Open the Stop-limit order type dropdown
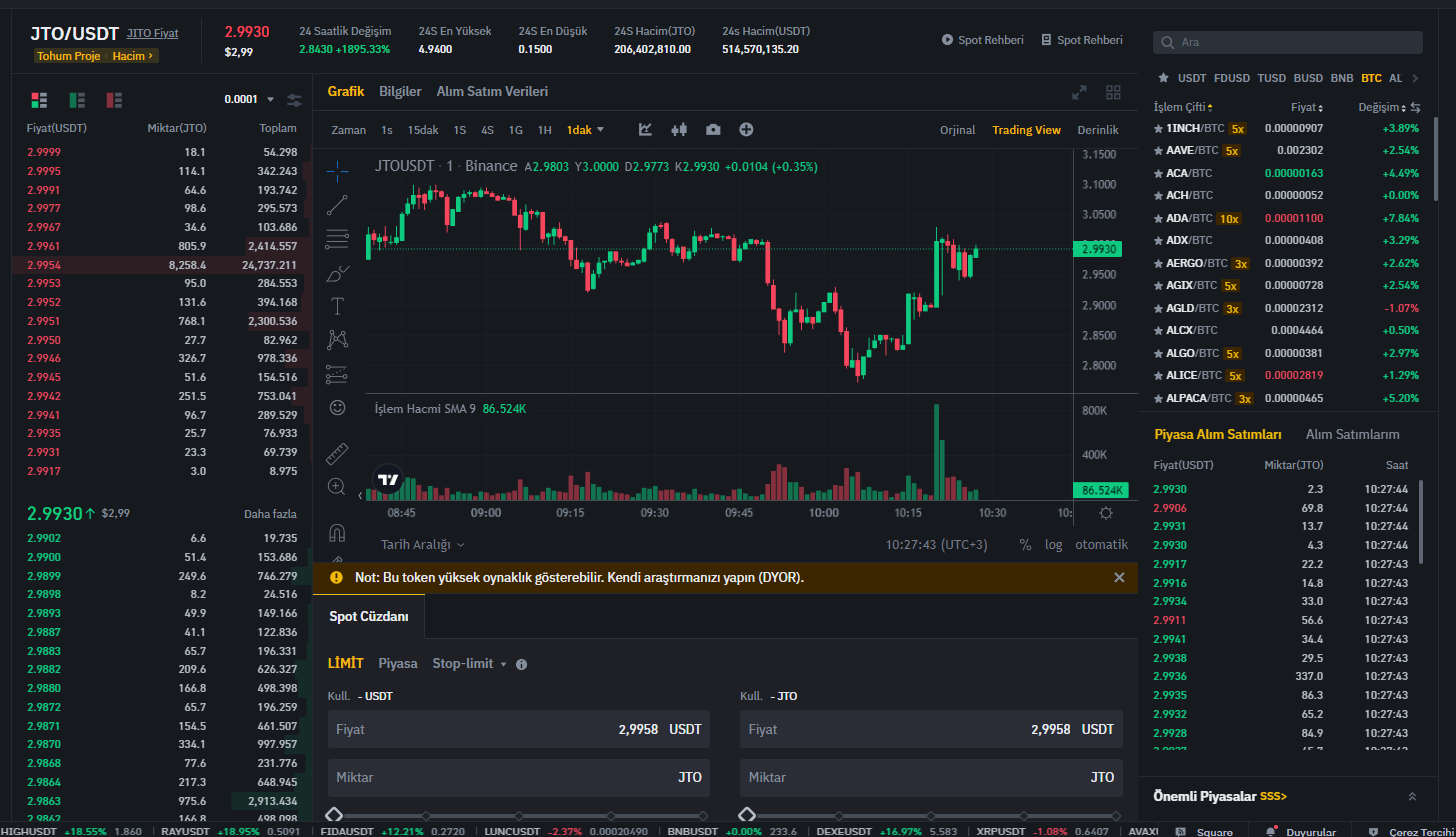This screenshot has width=1456, height=837. click(x=469, y=664)
